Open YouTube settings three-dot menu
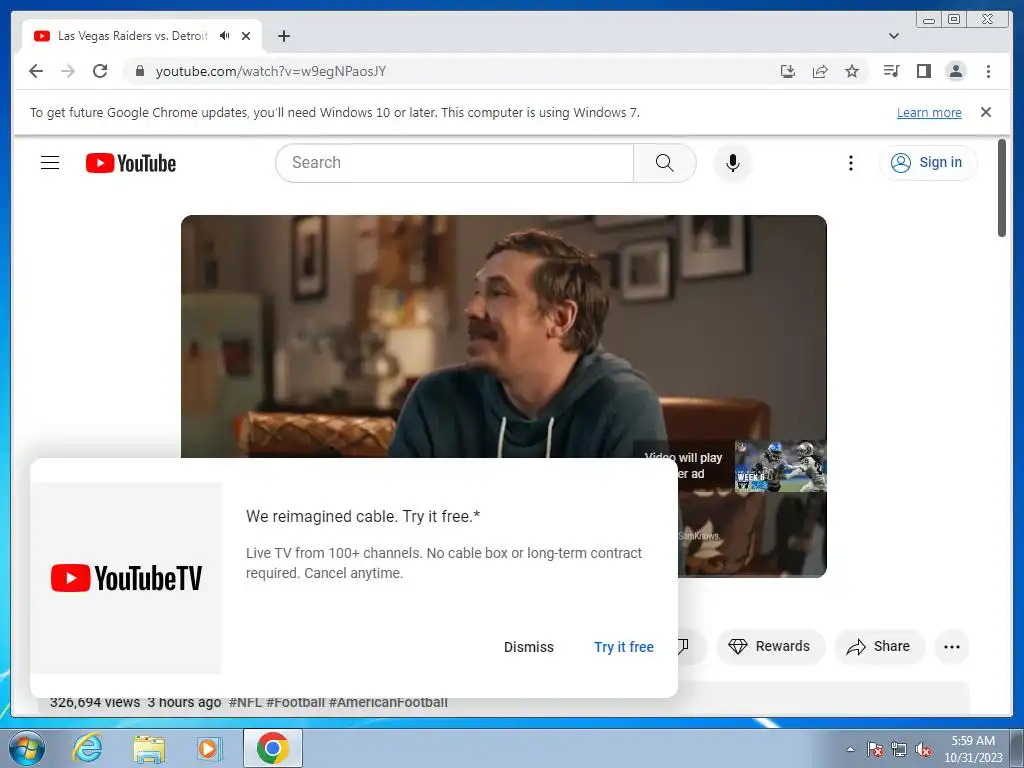 (850, 163)
